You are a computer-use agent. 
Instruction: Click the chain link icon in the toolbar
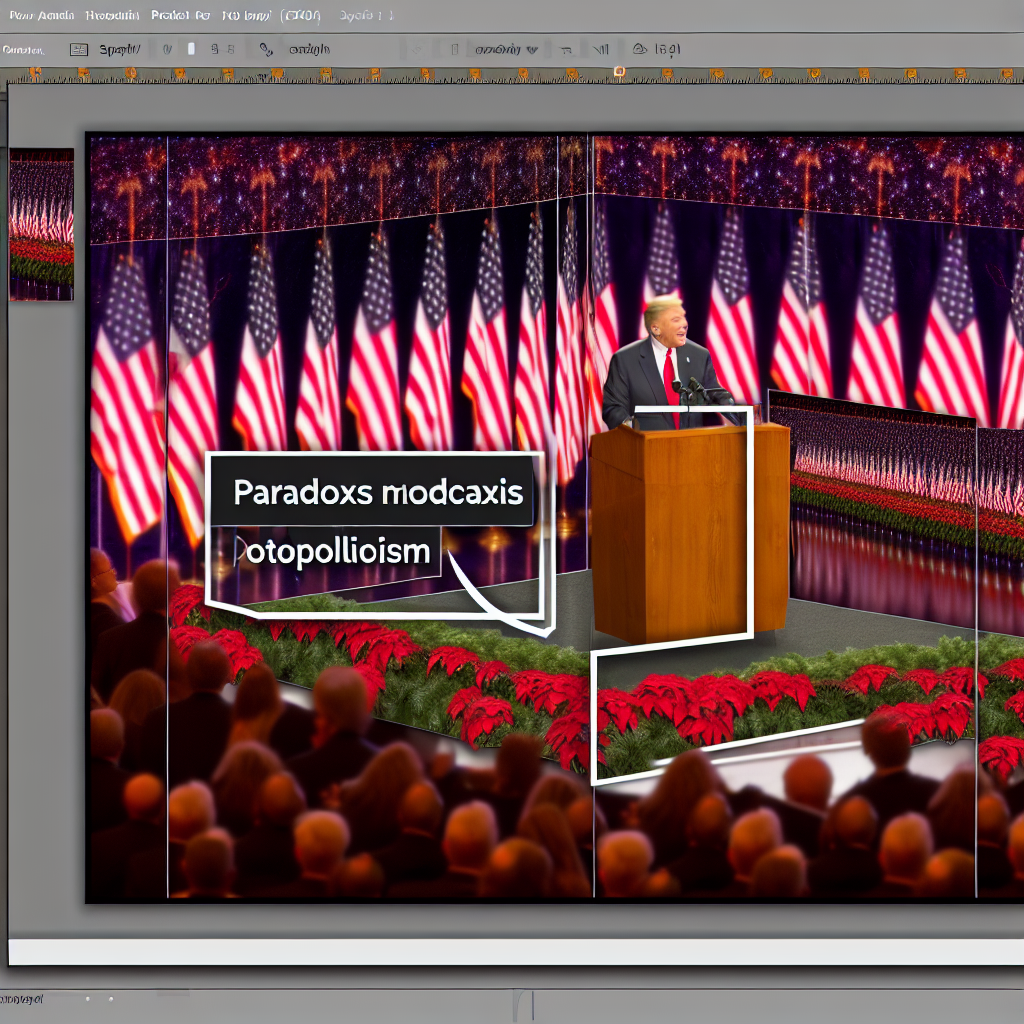click(265, 49)
